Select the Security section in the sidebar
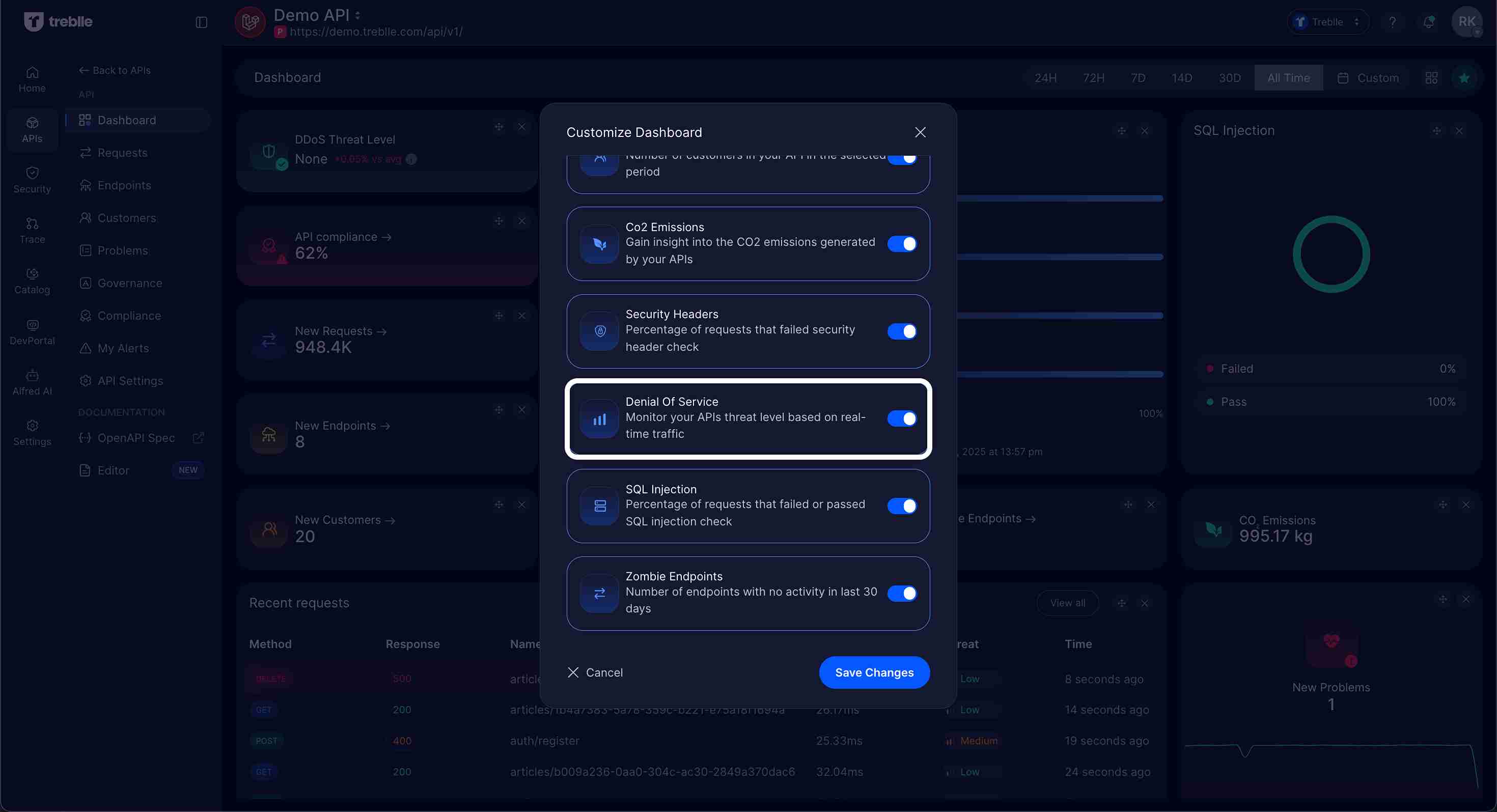The width and height of the screenshot is (1497, 812). (32, 179)
